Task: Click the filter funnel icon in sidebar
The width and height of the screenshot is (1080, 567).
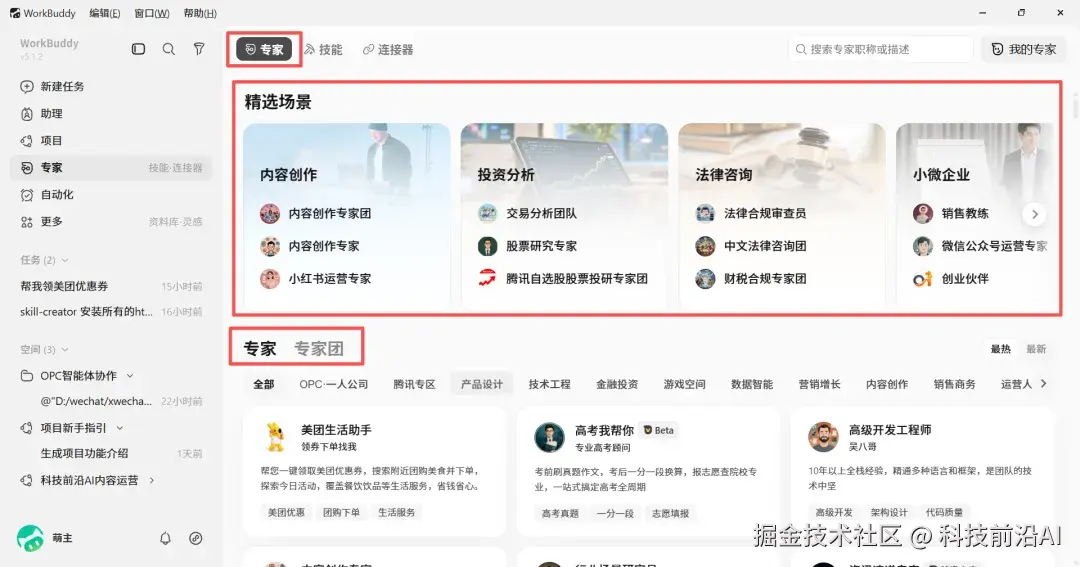Action: tap(199, 49)
